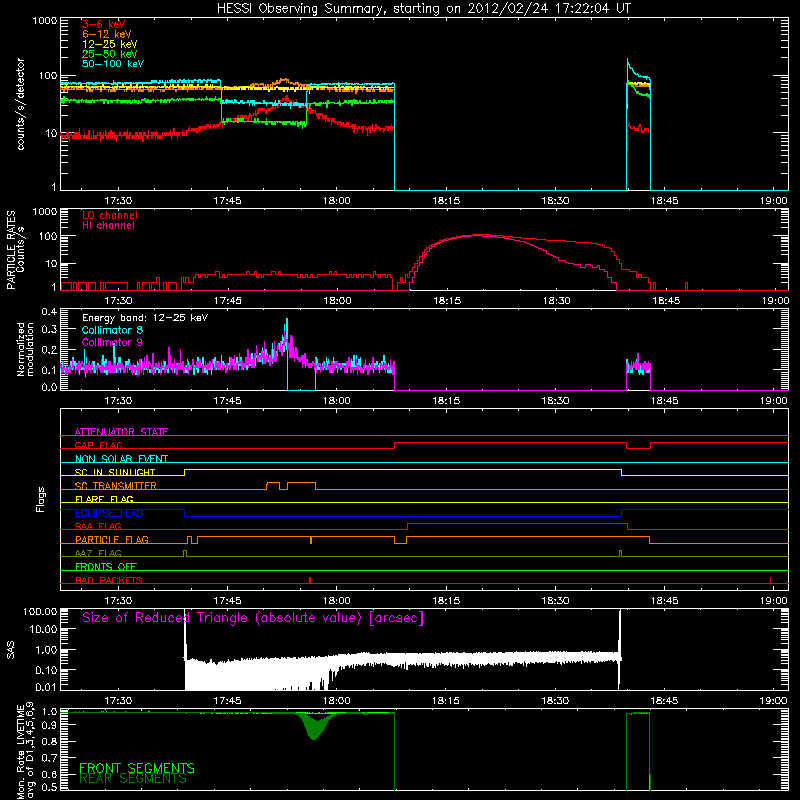Click the ECLIPSE FLAG label
800x800 pixels.
tap(109, 513)
